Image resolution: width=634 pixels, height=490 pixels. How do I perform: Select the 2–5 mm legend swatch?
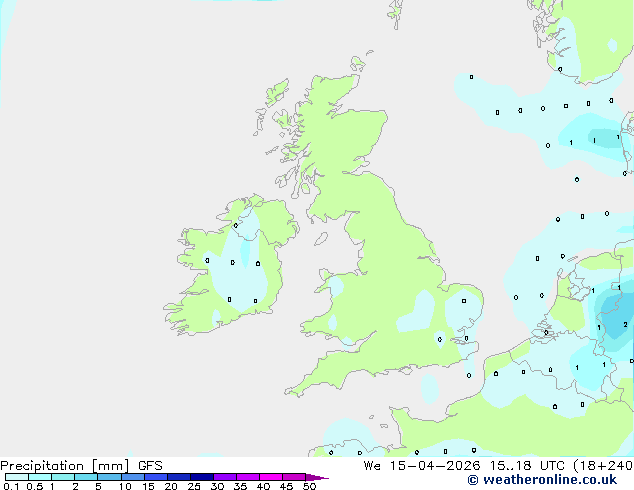pyautogui.click(x=86, y=477)
